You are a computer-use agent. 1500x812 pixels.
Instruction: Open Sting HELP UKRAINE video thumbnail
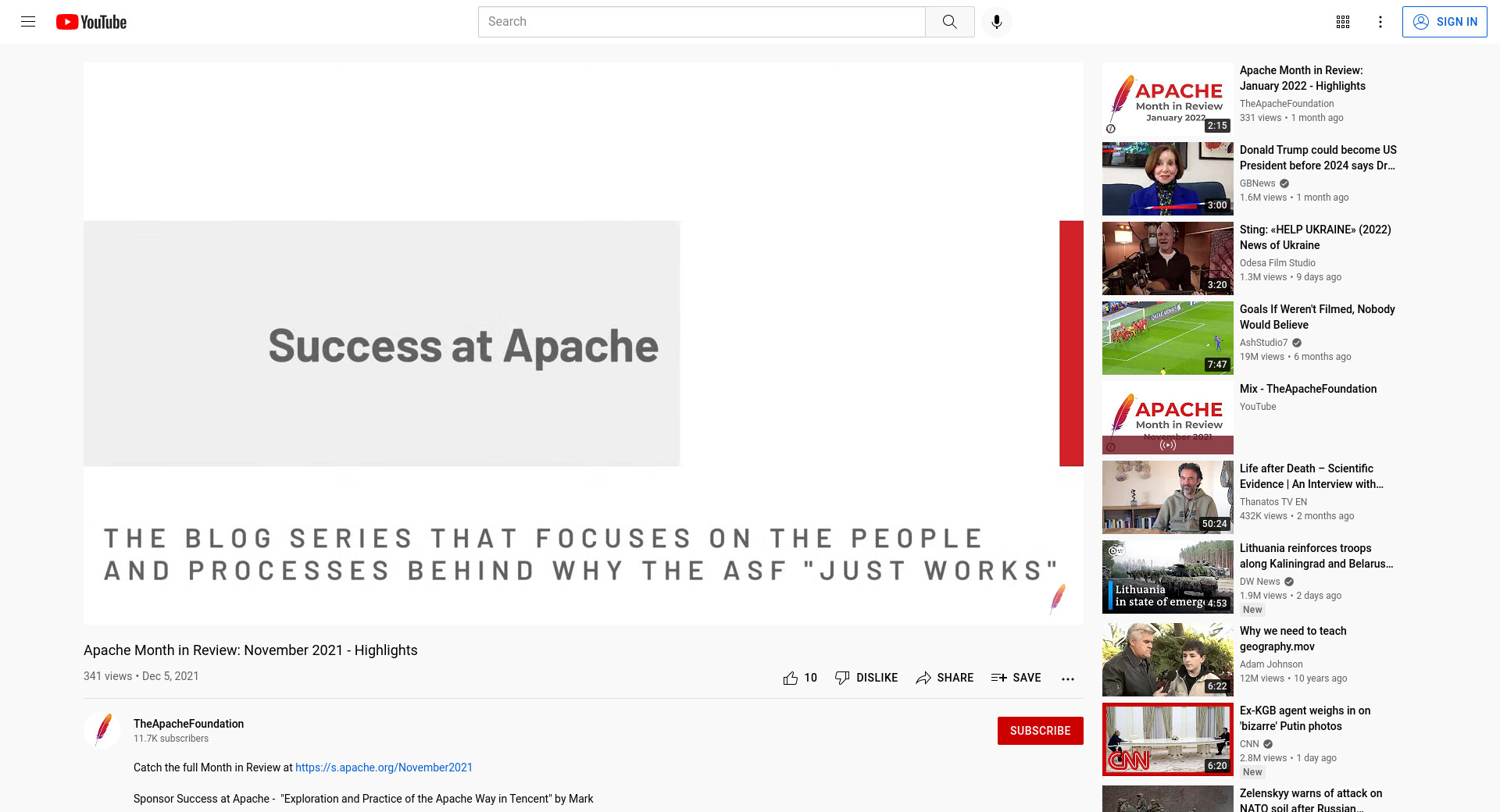(1167, 258)
